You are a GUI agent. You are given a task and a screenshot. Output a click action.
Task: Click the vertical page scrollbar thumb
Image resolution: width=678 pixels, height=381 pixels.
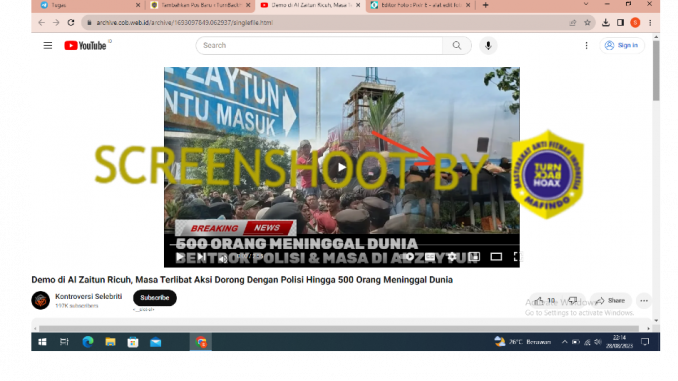[x=656, y=71]
